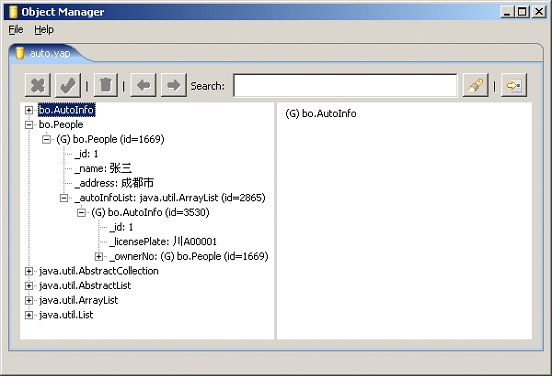Select the _name: 张三 field
Screen dimensions: 552x378
point(103,169)
